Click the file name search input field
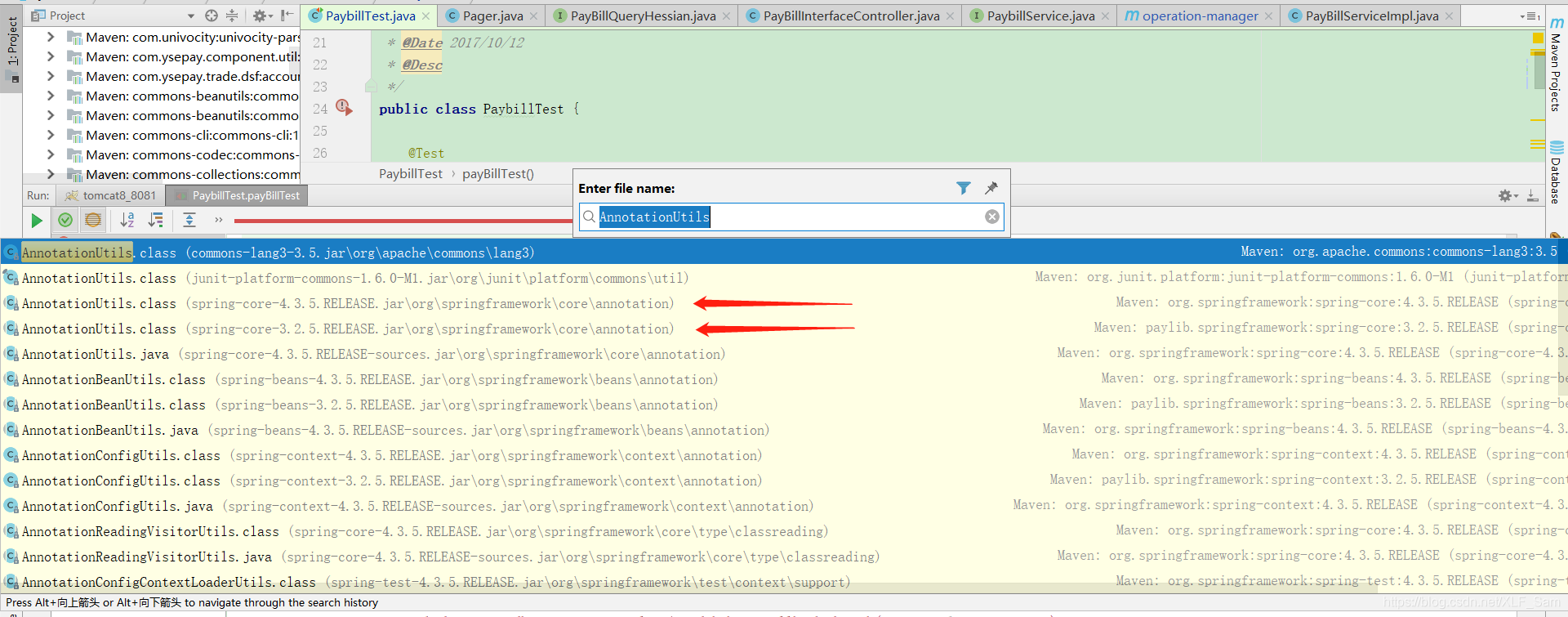 coord(791,217)
